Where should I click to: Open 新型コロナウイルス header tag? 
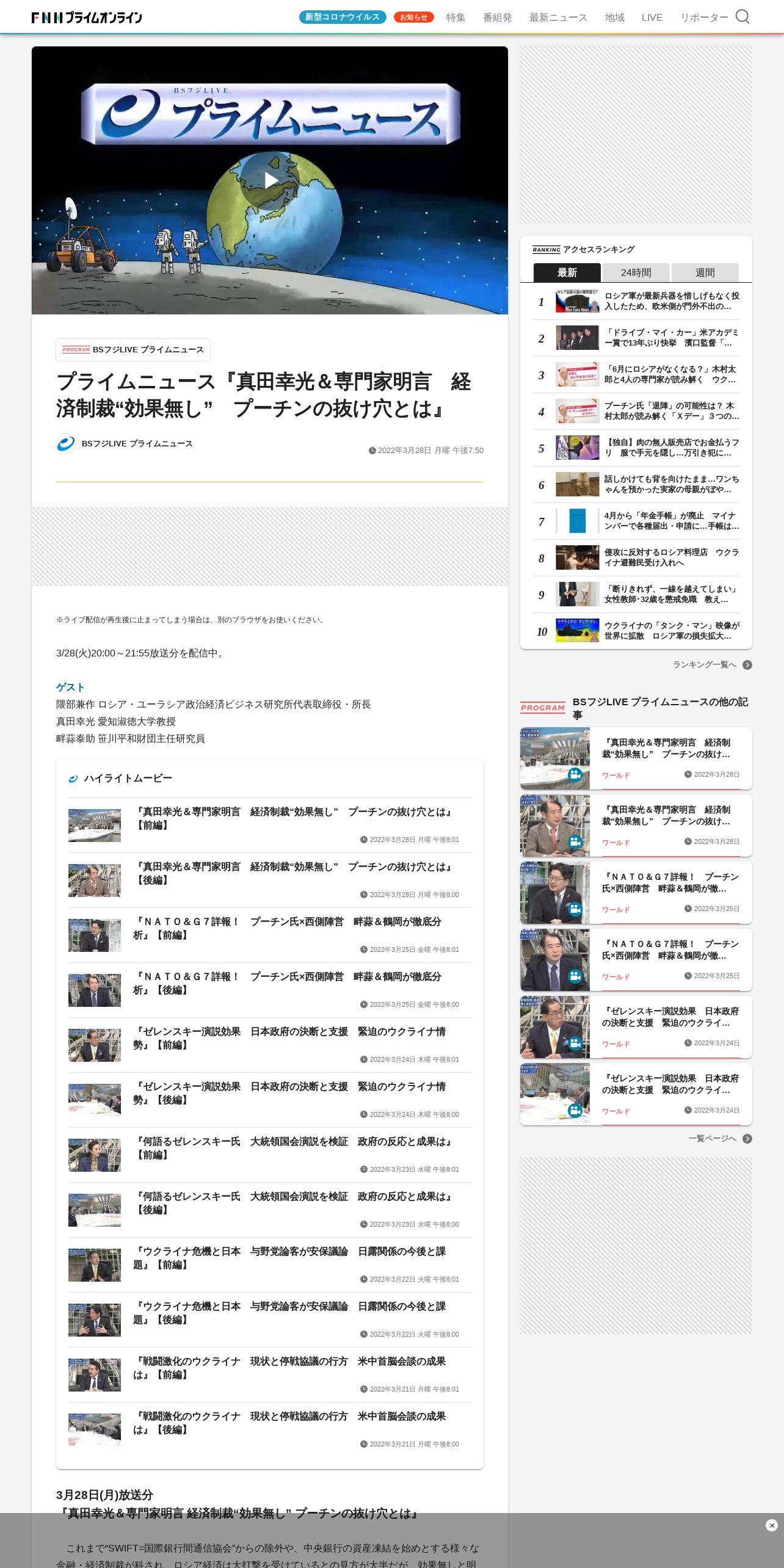pos(342,17)
